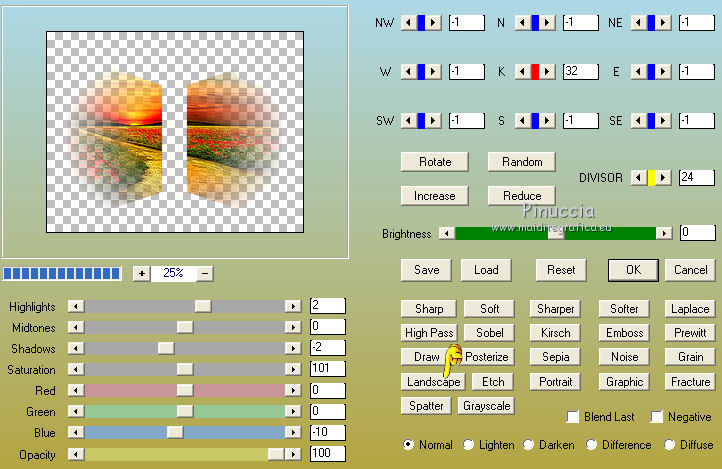
Task: Click the Save button
Action: pyautogui.click(x=426, y=270)
